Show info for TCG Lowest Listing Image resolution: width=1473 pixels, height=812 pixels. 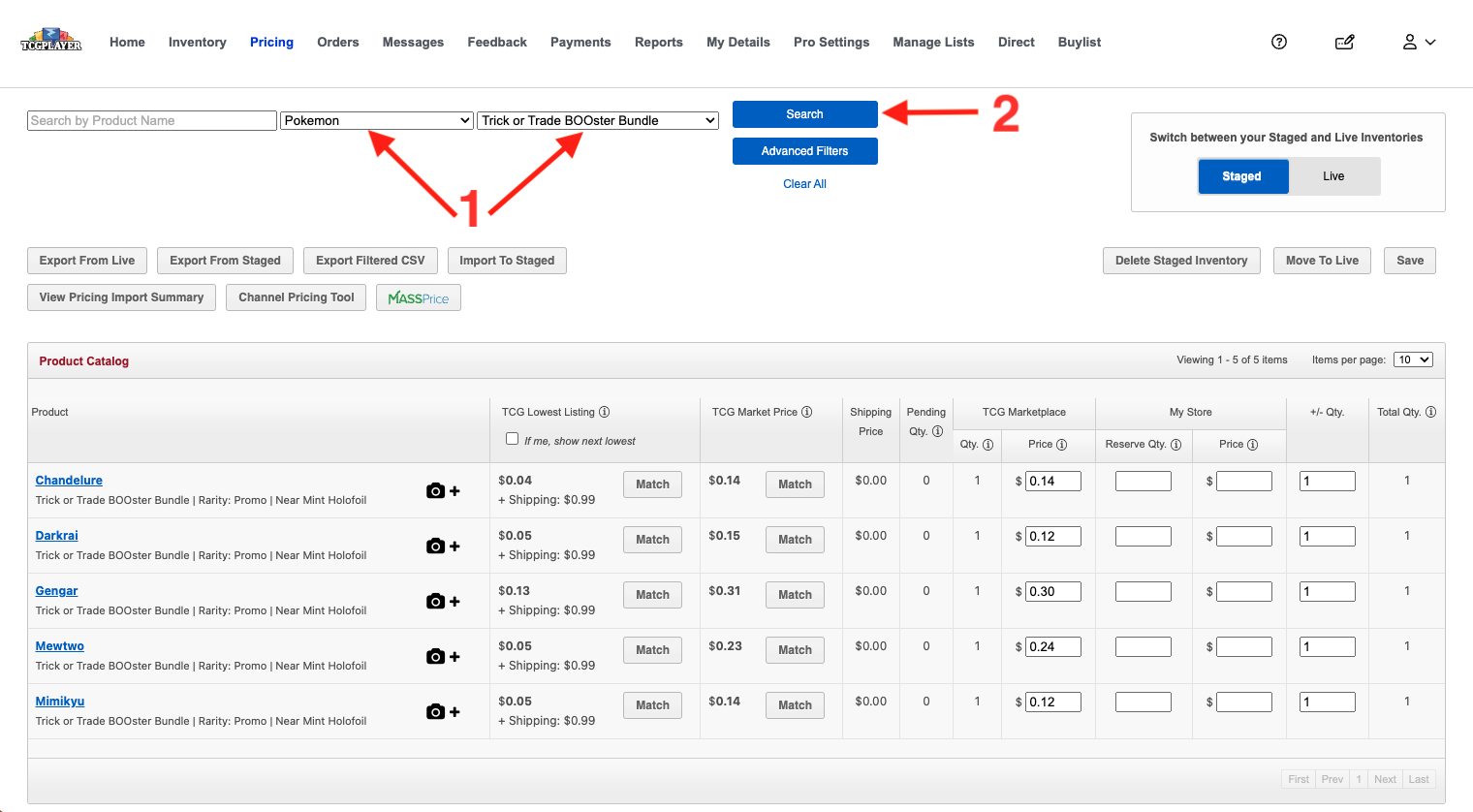(x=605, y=412)
